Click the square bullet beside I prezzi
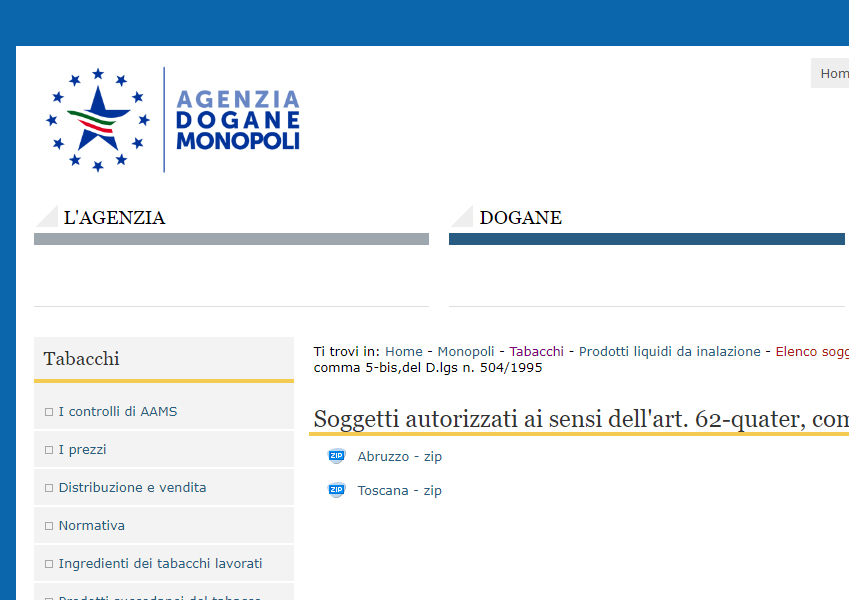This screenshot has width=849, height=600. 49,450
